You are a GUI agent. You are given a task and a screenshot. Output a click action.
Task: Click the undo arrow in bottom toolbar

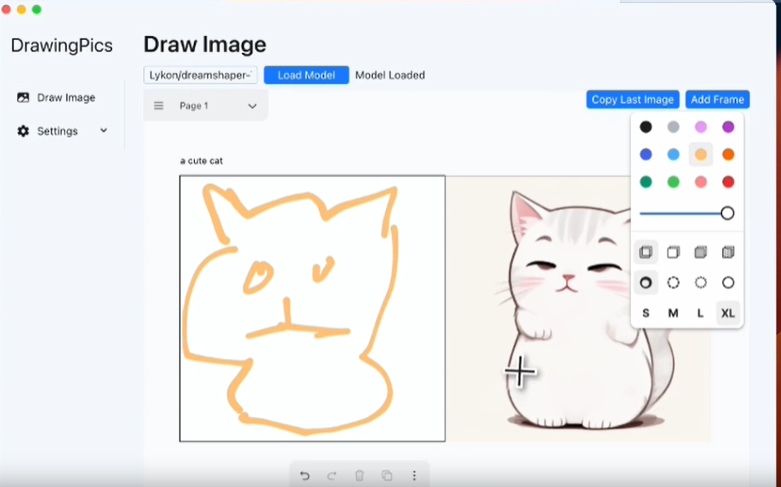point(305,476)
